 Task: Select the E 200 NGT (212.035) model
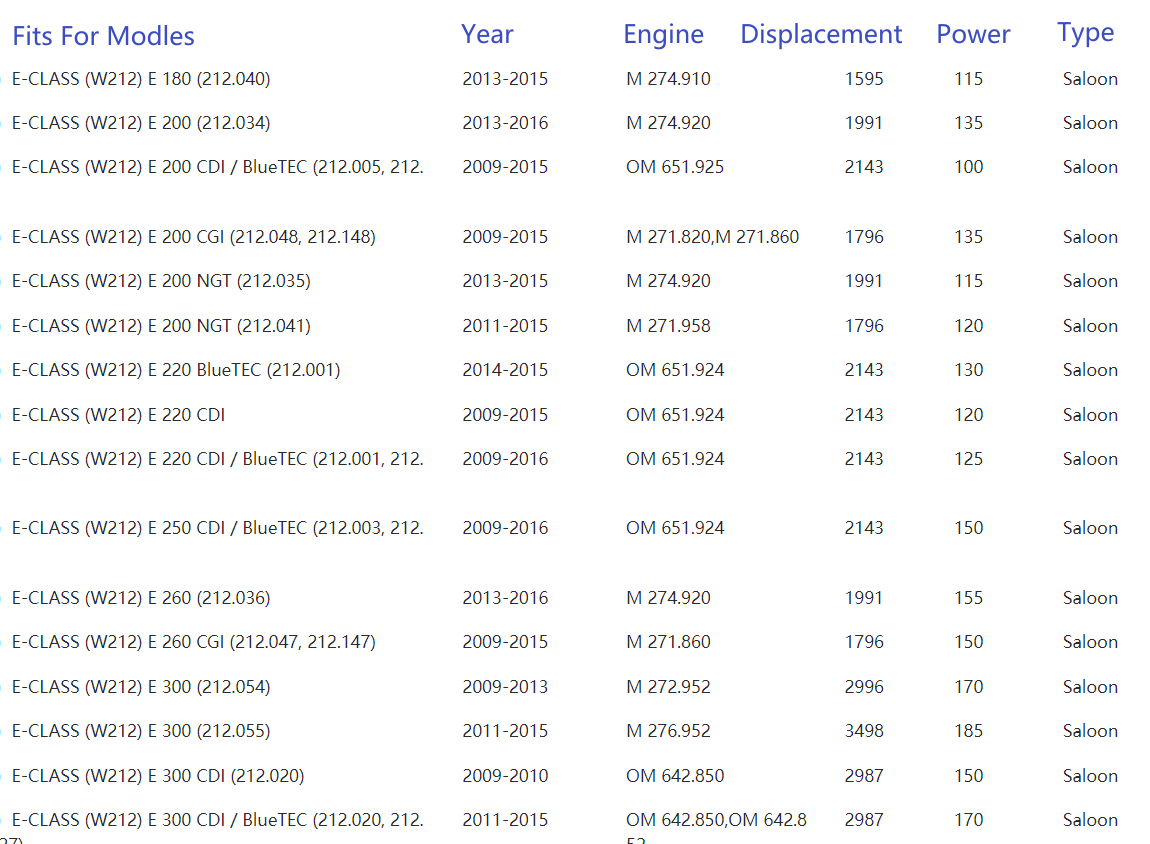(x=161, y=281)
